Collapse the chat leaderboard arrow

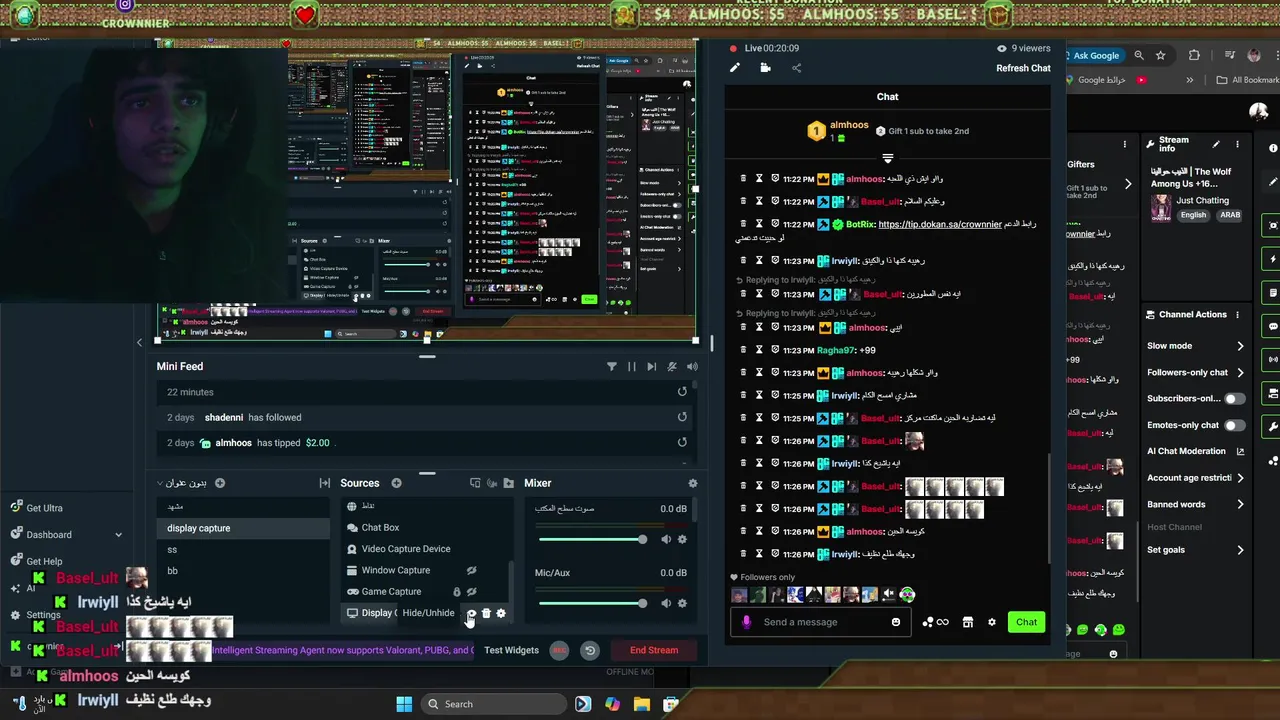(887, 158)
